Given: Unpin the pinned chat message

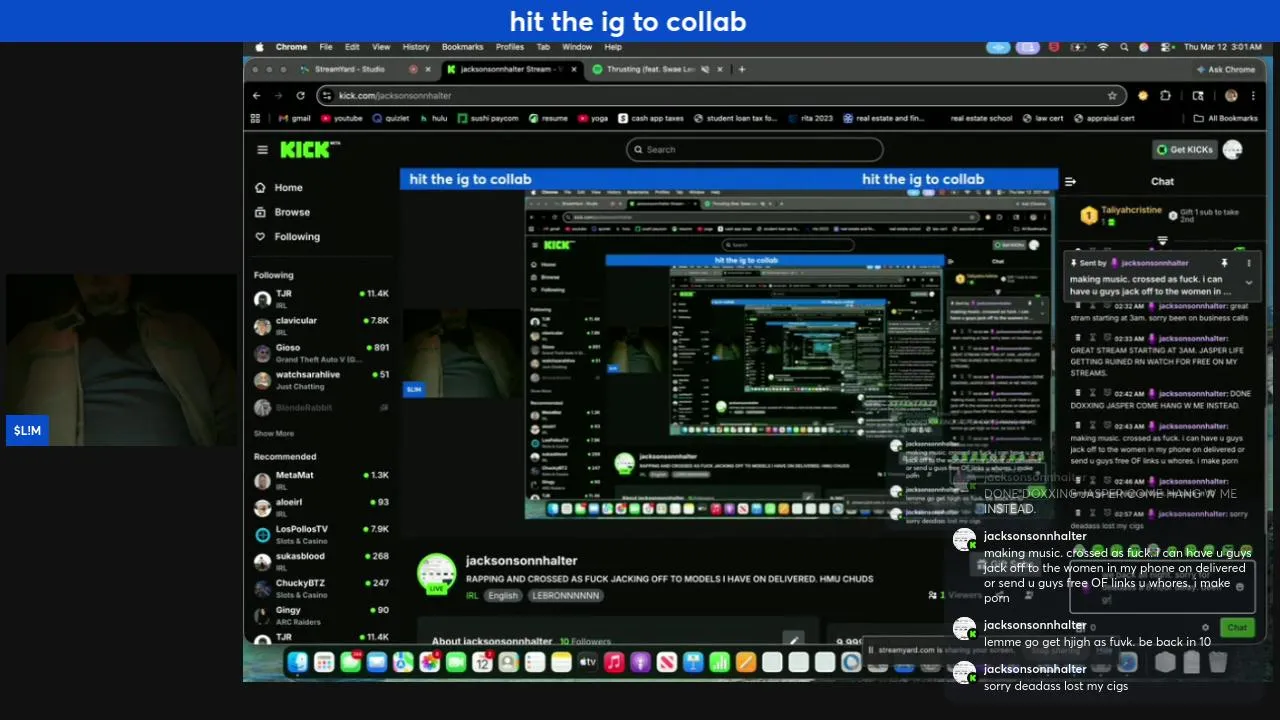Looking at the screenshot, I should point(1224,263).
